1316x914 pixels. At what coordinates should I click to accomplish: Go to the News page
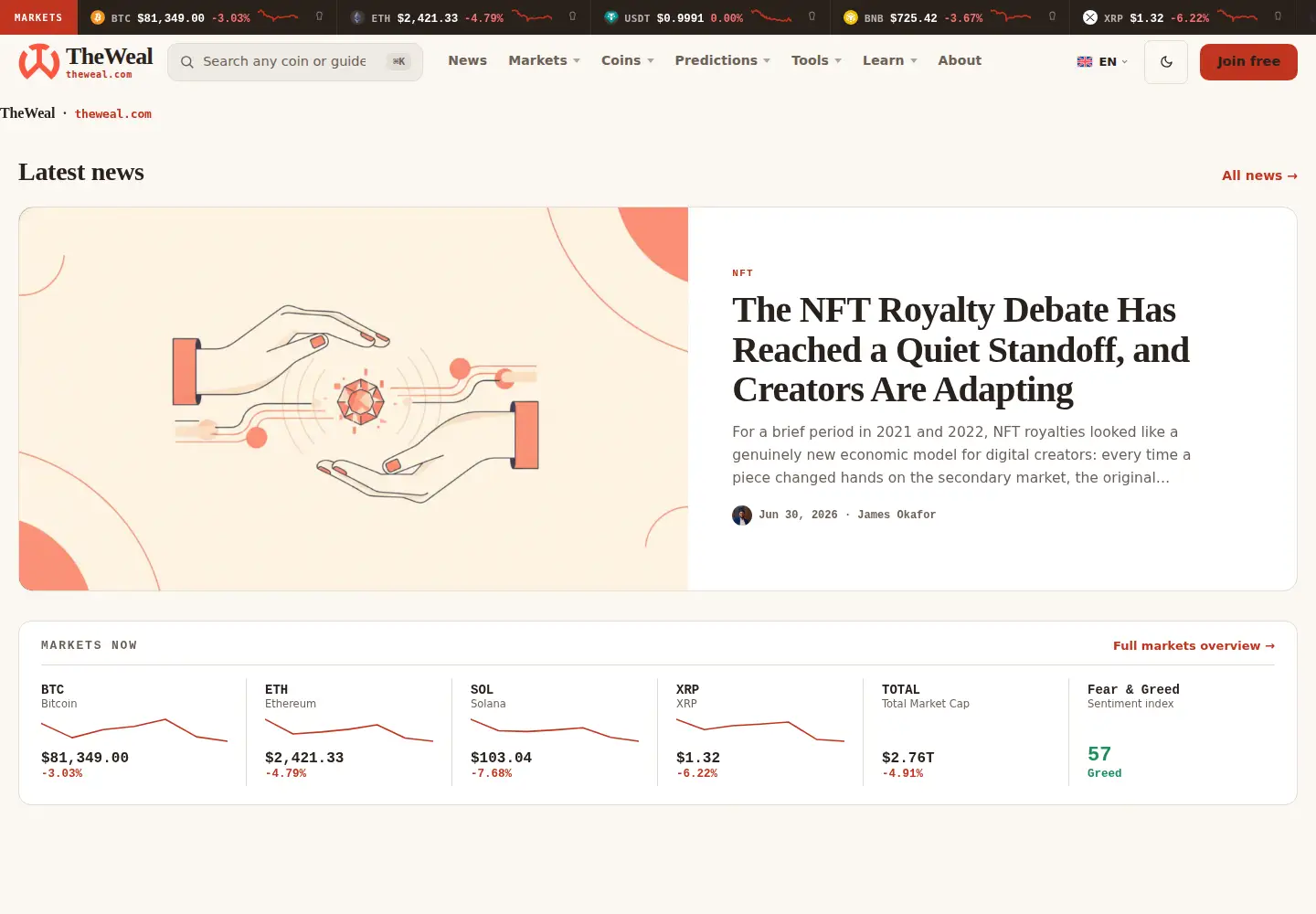[467, 60]
